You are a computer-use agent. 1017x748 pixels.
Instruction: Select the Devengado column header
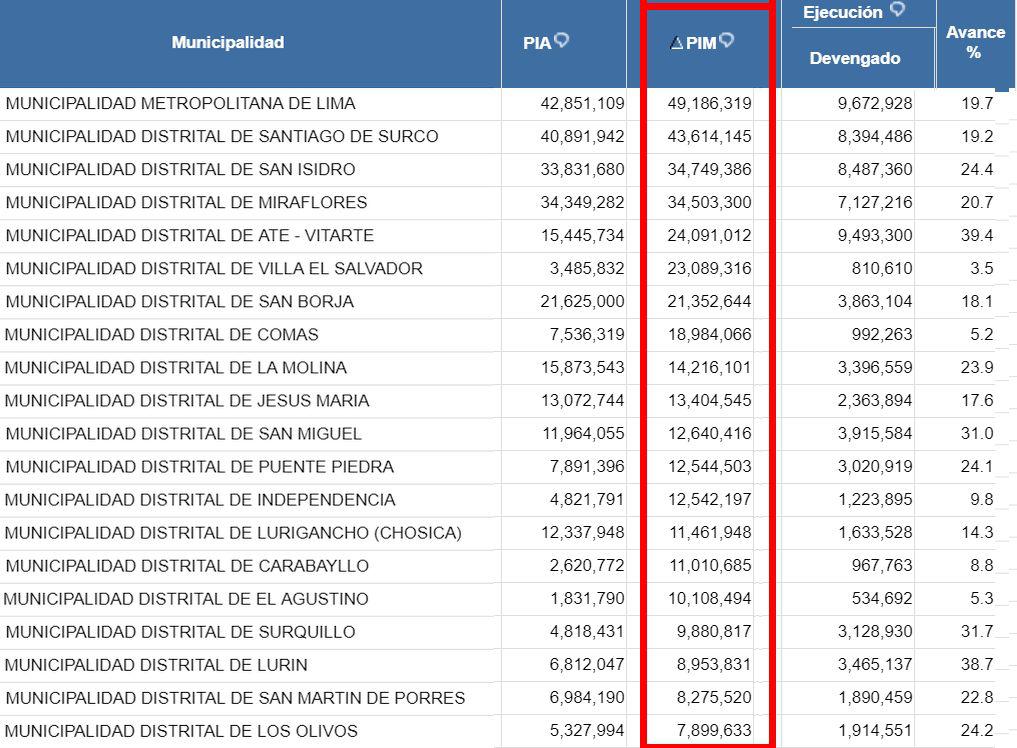855,58
